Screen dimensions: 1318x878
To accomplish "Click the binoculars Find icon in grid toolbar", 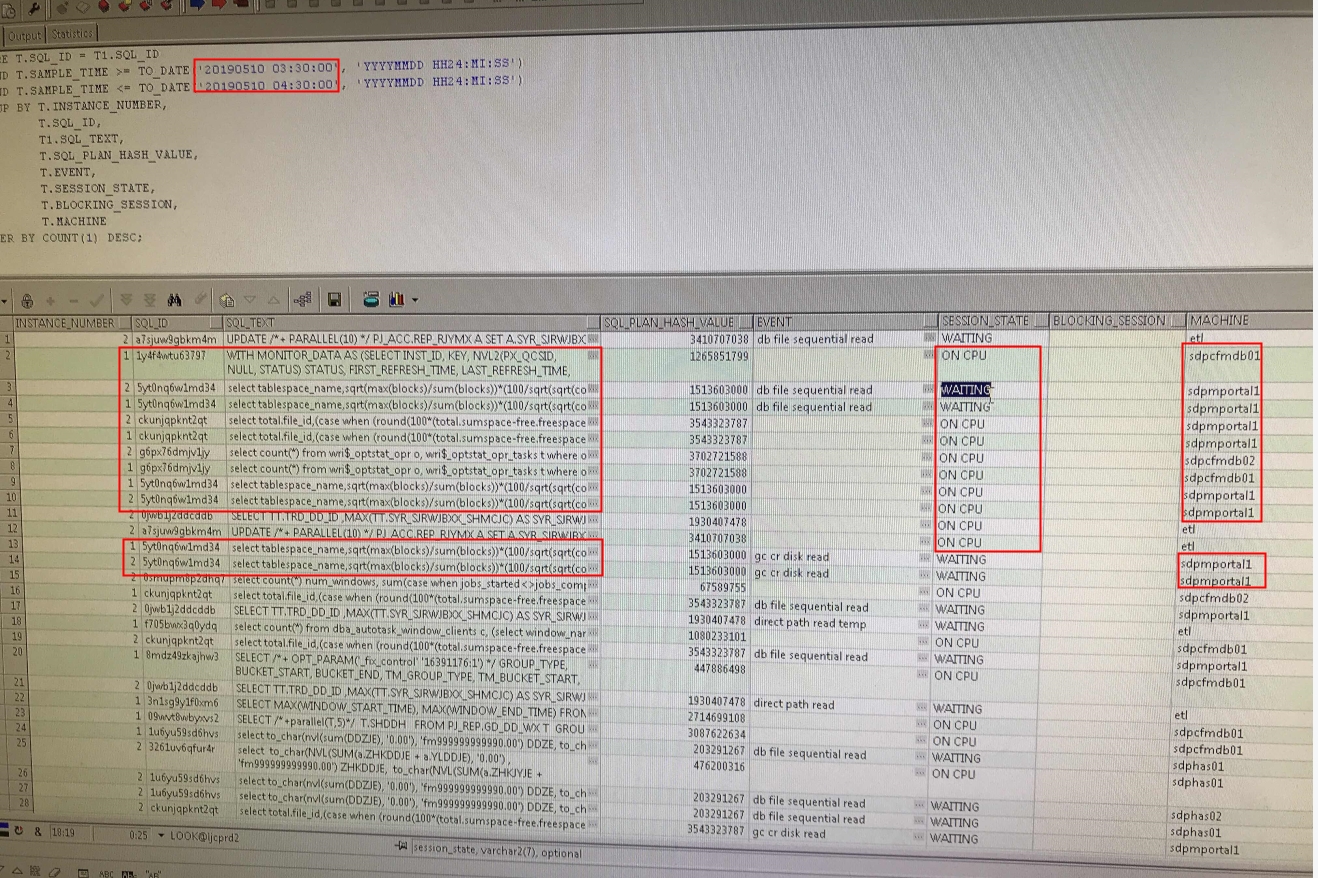I will [174, 299].
